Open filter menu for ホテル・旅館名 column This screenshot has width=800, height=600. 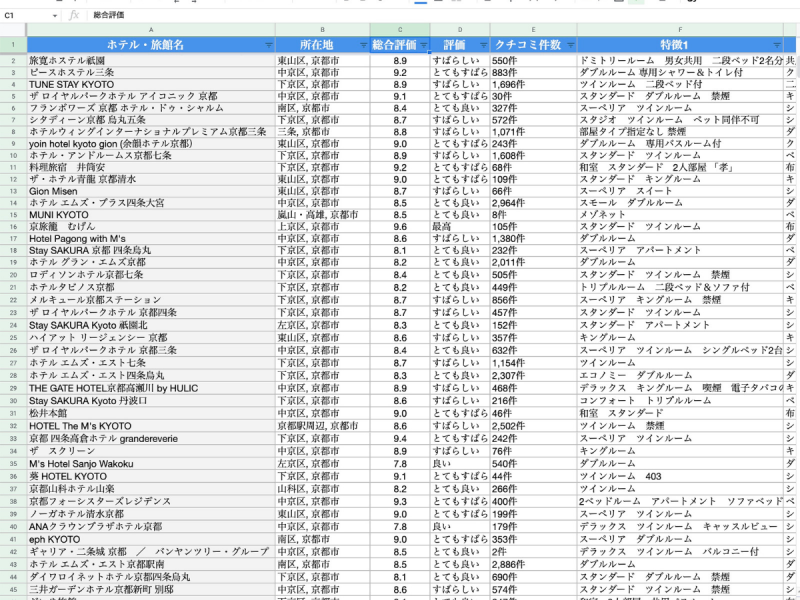click(268, 45)
